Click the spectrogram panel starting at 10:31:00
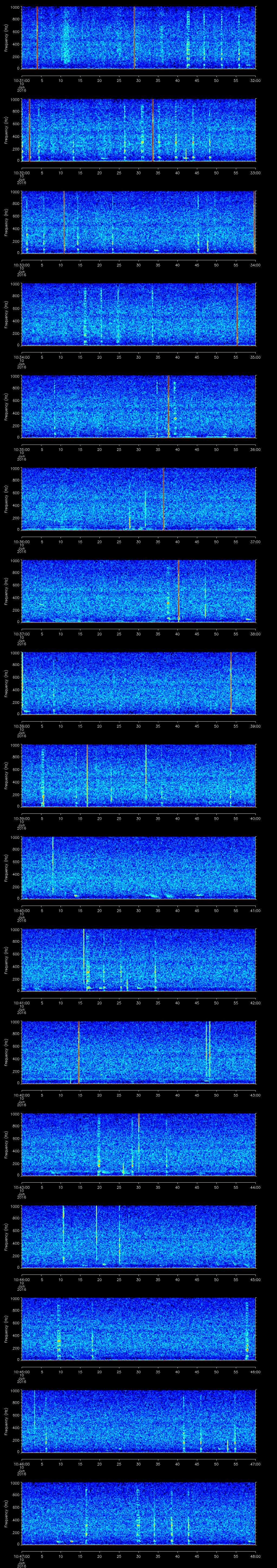This screenshot has width=277, height=1568. coord(138,38)
